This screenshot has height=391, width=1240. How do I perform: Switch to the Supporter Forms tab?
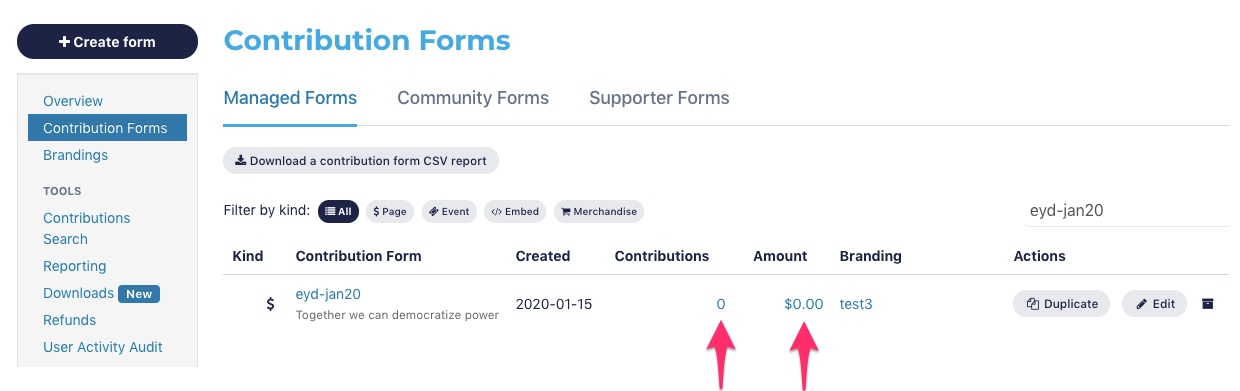659,98
